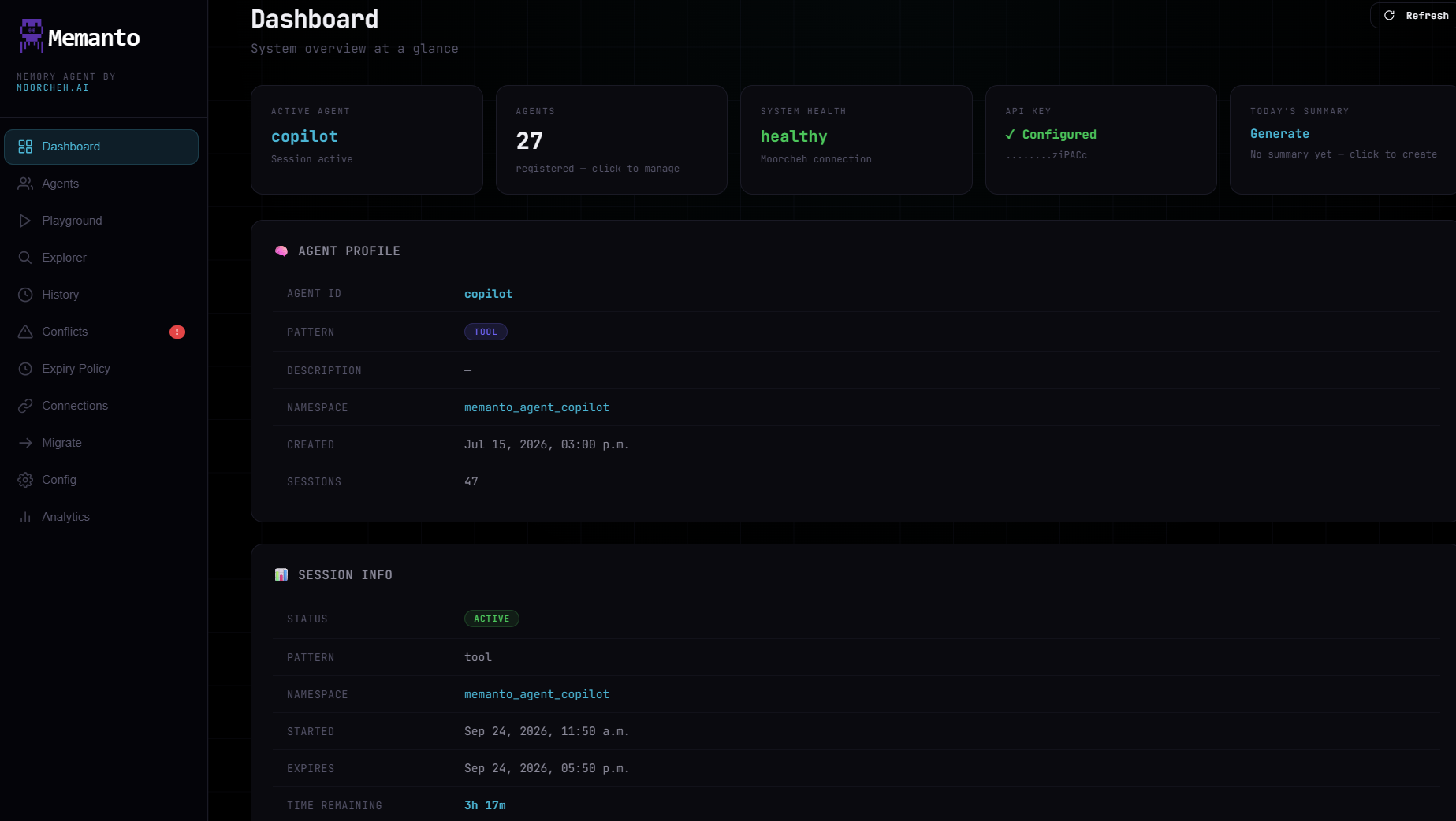Click the Config gear icon
Viewport: 1456px width, 821px height.
tap(25, 480)
